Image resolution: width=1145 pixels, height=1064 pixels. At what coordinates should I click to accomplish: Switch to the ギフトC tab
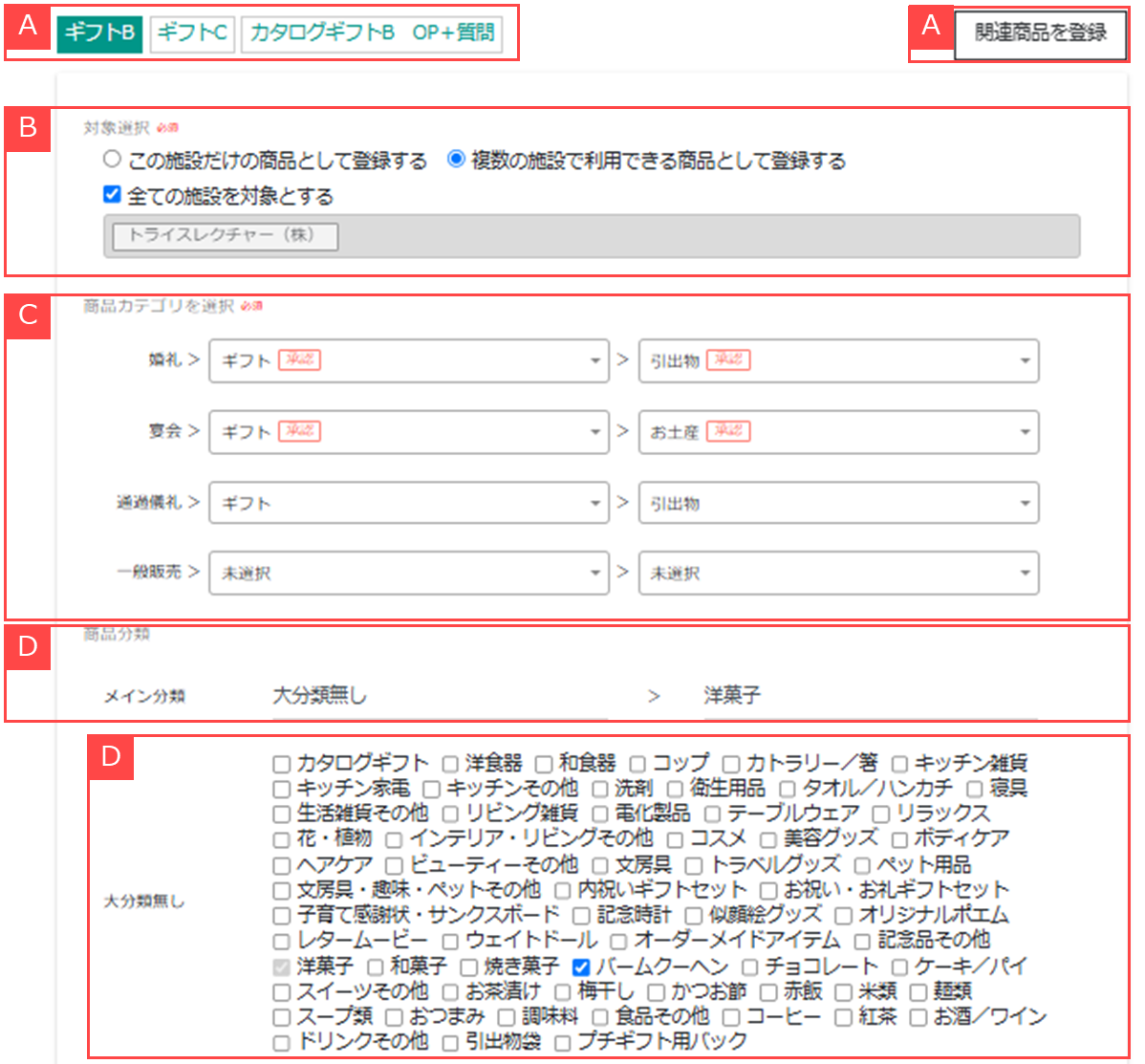tap(192, 33)
